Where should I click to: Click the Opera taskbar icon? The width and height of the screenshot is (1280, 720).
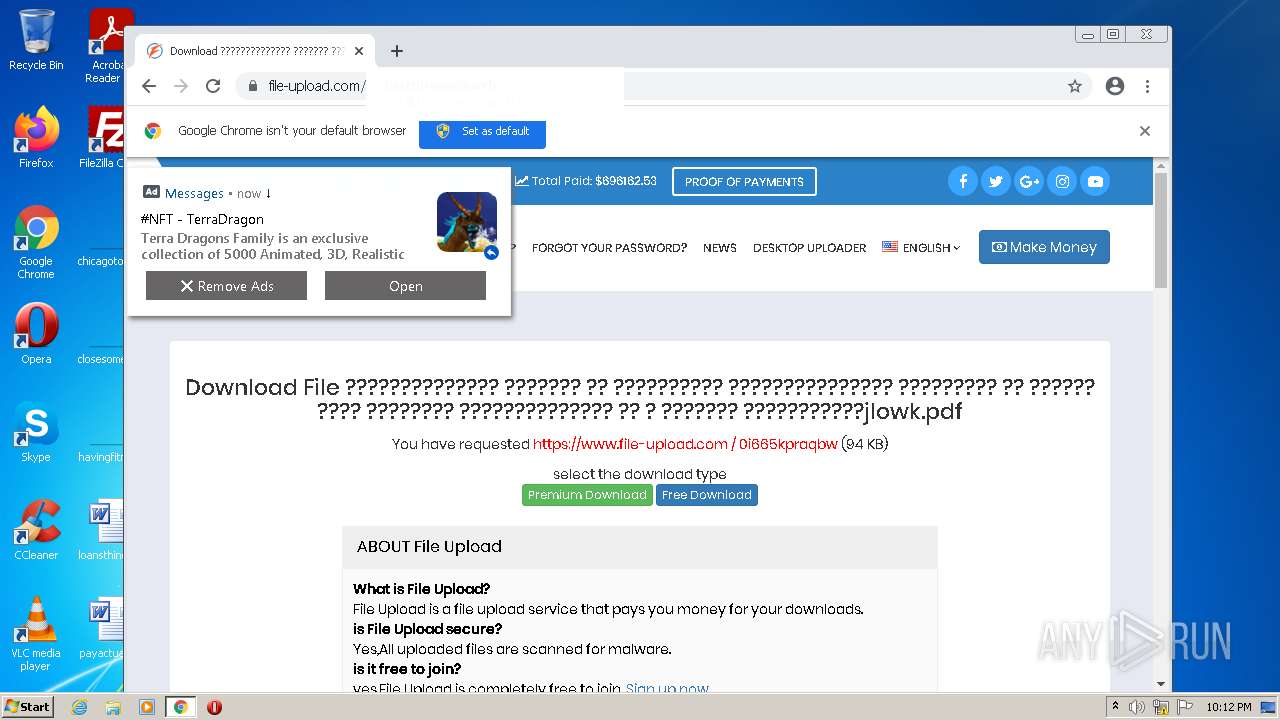click(x=214, y=707)
